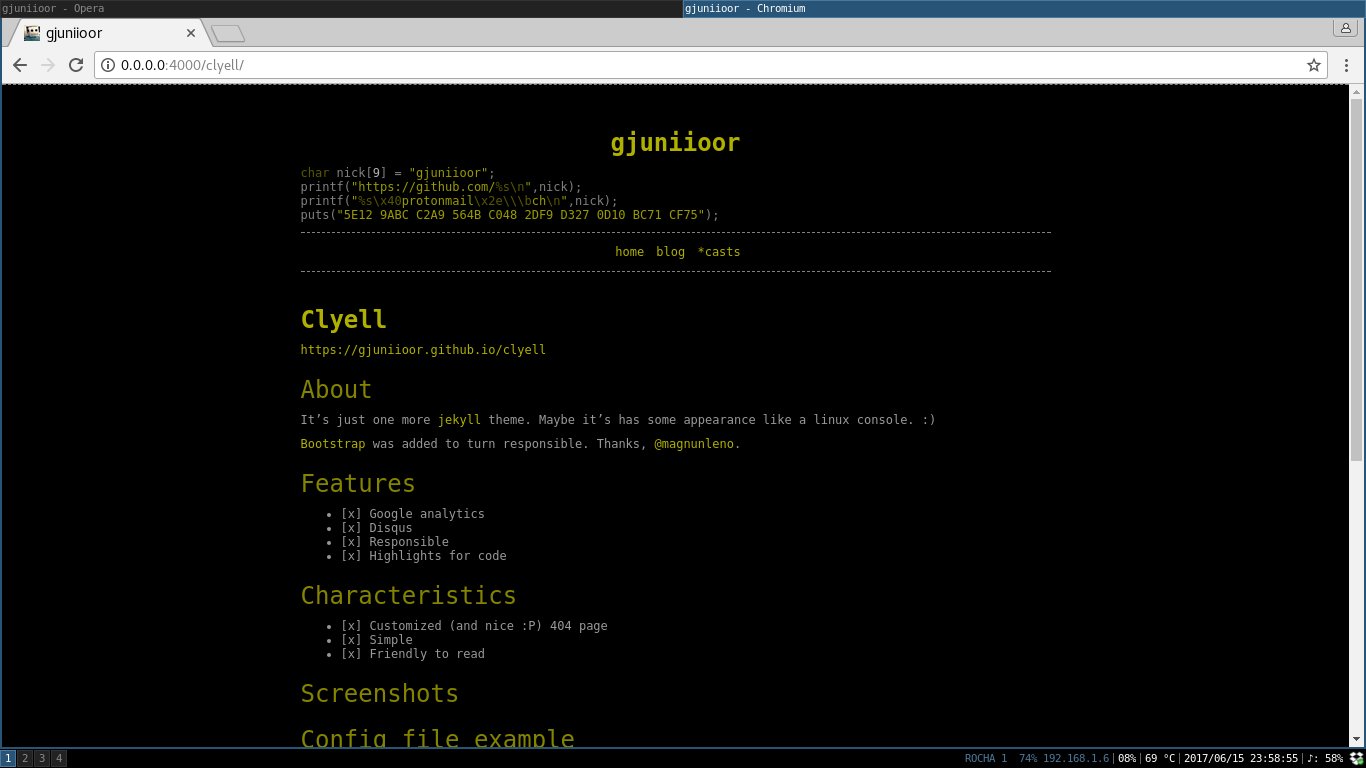Bookmark this page with the star icon
This screenshot has width=1366, height=768.
(1315, 65)
